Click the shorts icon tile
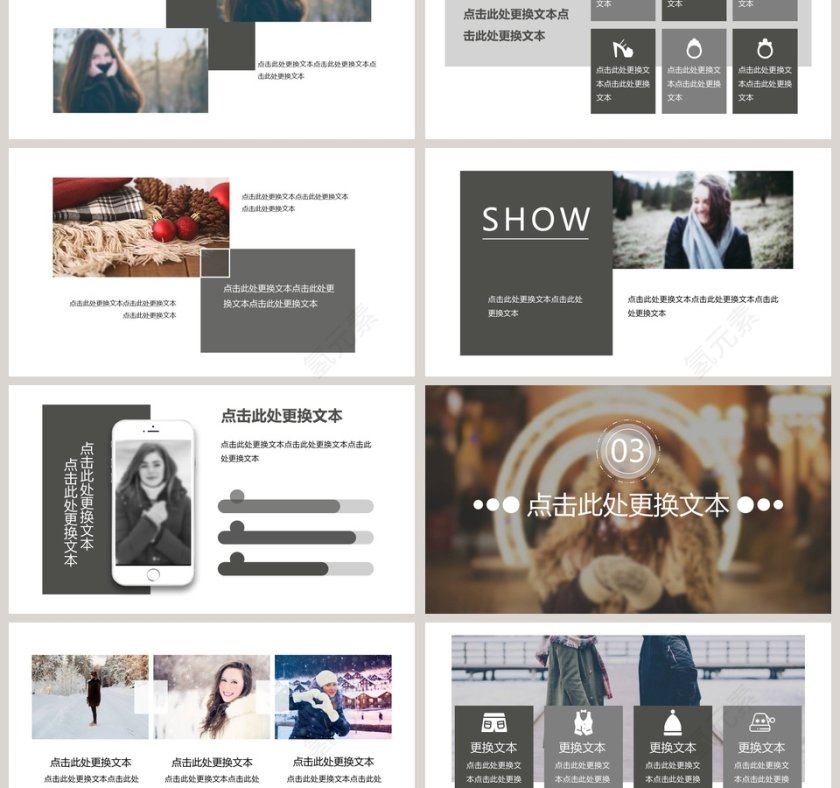Viewport: 840px width, 788px height. tap(493, 722)
